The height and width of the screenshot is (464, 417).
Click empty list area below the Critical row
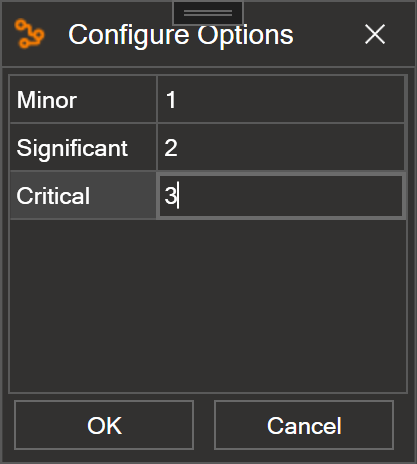pos(208,305)
